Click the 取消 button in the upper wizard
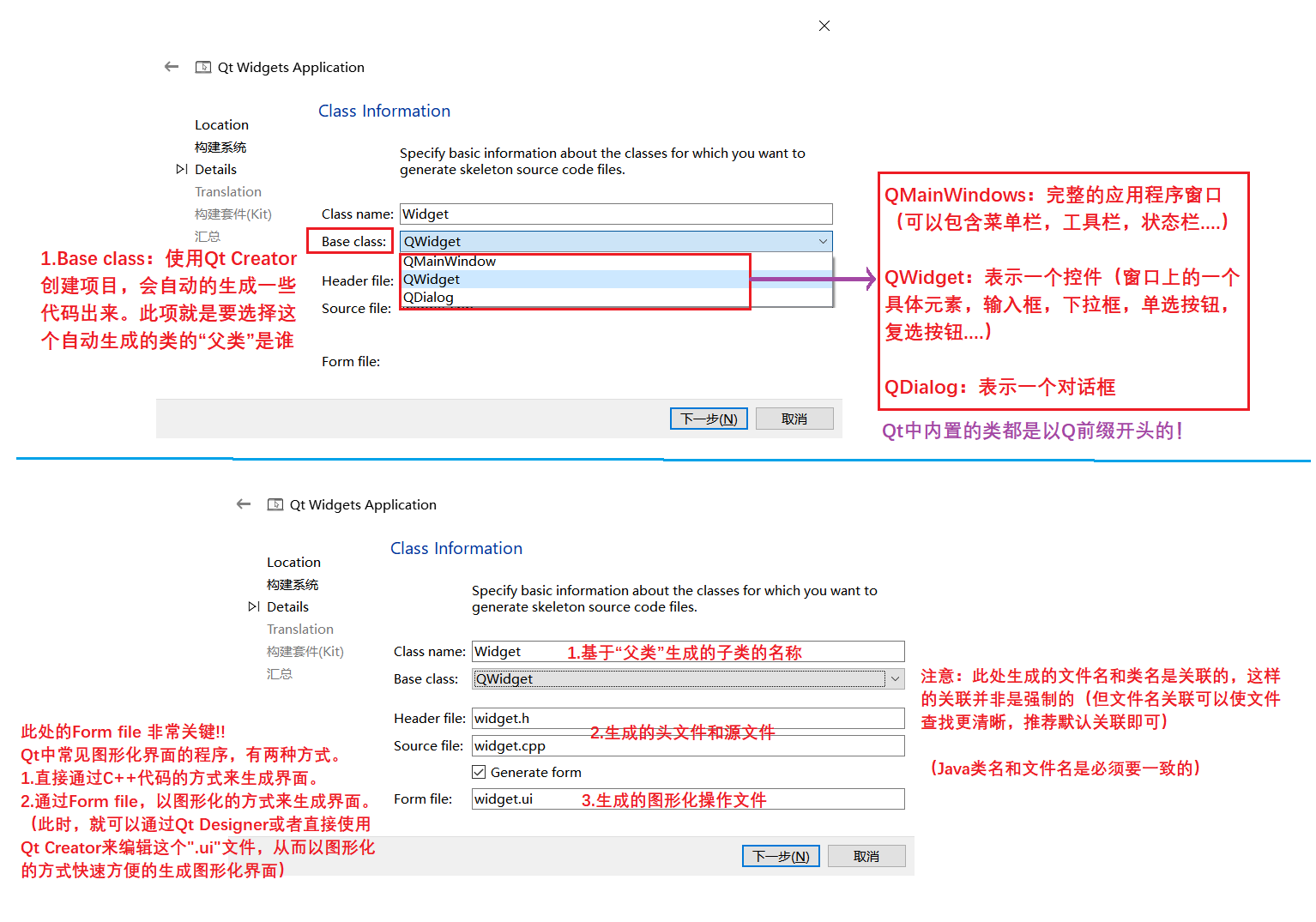The height and width of the screenshot is (922, 1316). tap(794, 419)
